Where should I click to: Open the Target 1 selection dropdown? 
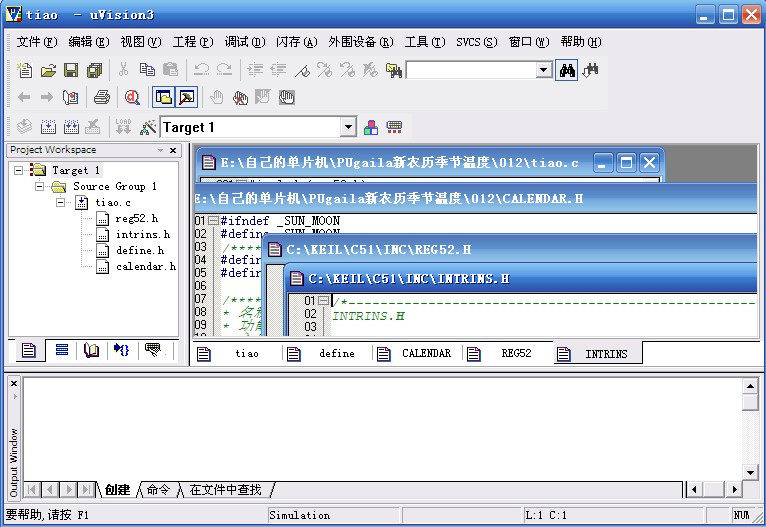[x=348, y=127]
